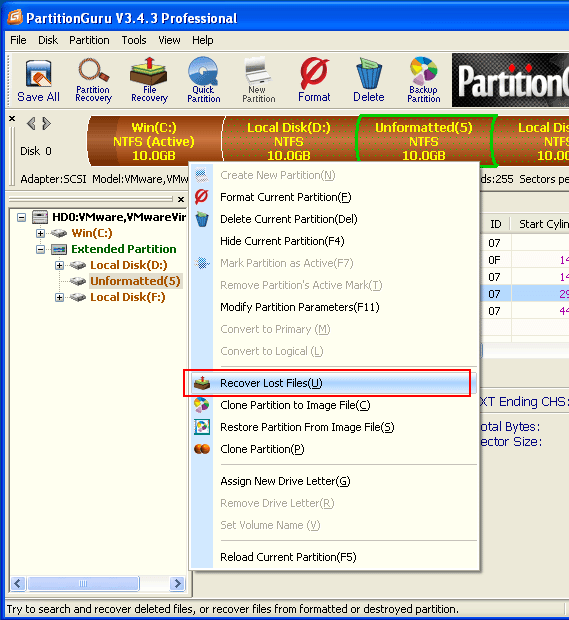
Task: Open Partition Recovery from the toolbar
Action: [93, 81]
